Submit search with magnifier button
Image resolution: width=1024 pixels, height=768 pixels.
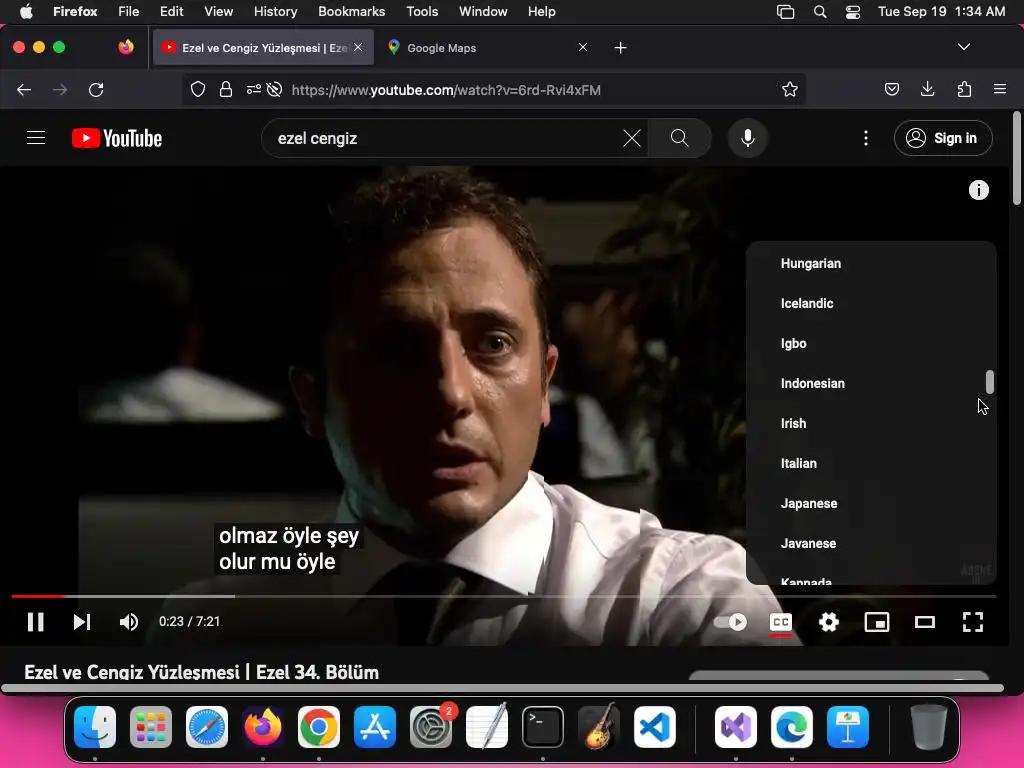pyautogui.click(x=680, y=138)
